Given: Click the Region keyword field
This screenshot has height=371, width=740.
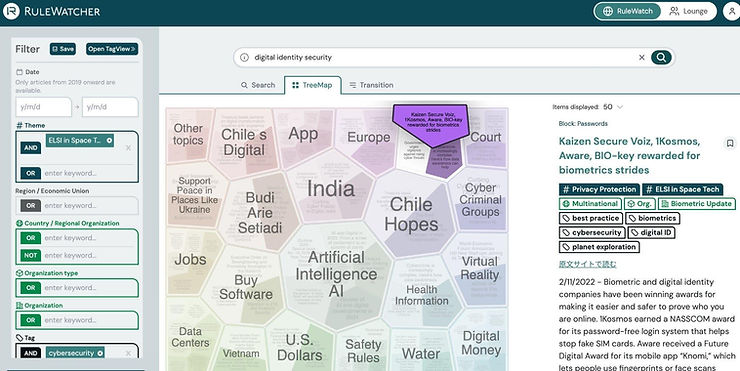Looking at the screenshot, I should (x=89, y=206).
